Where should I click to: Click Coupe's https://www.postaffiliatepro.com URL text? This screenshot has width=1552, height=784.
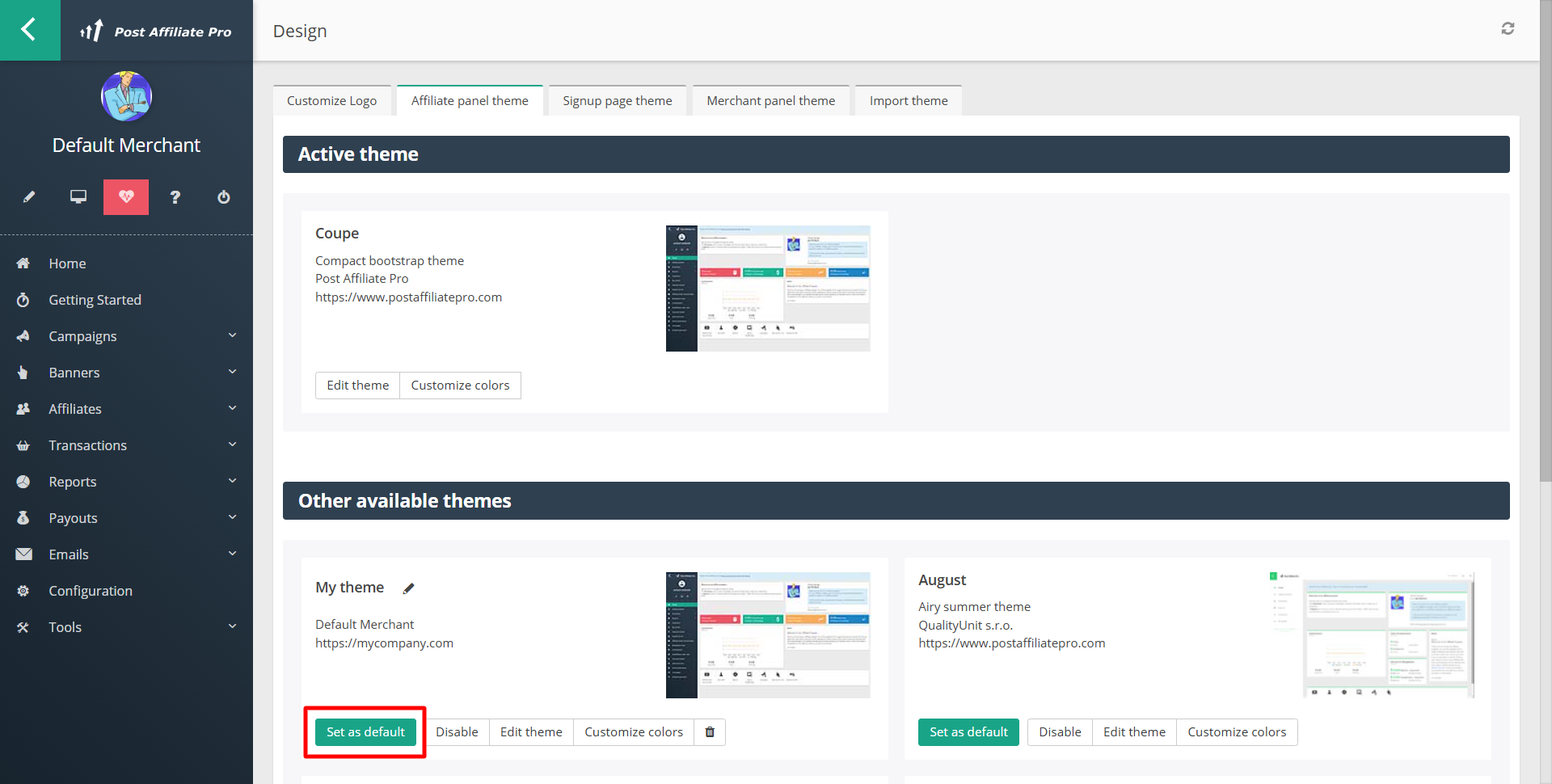[408, 297]
